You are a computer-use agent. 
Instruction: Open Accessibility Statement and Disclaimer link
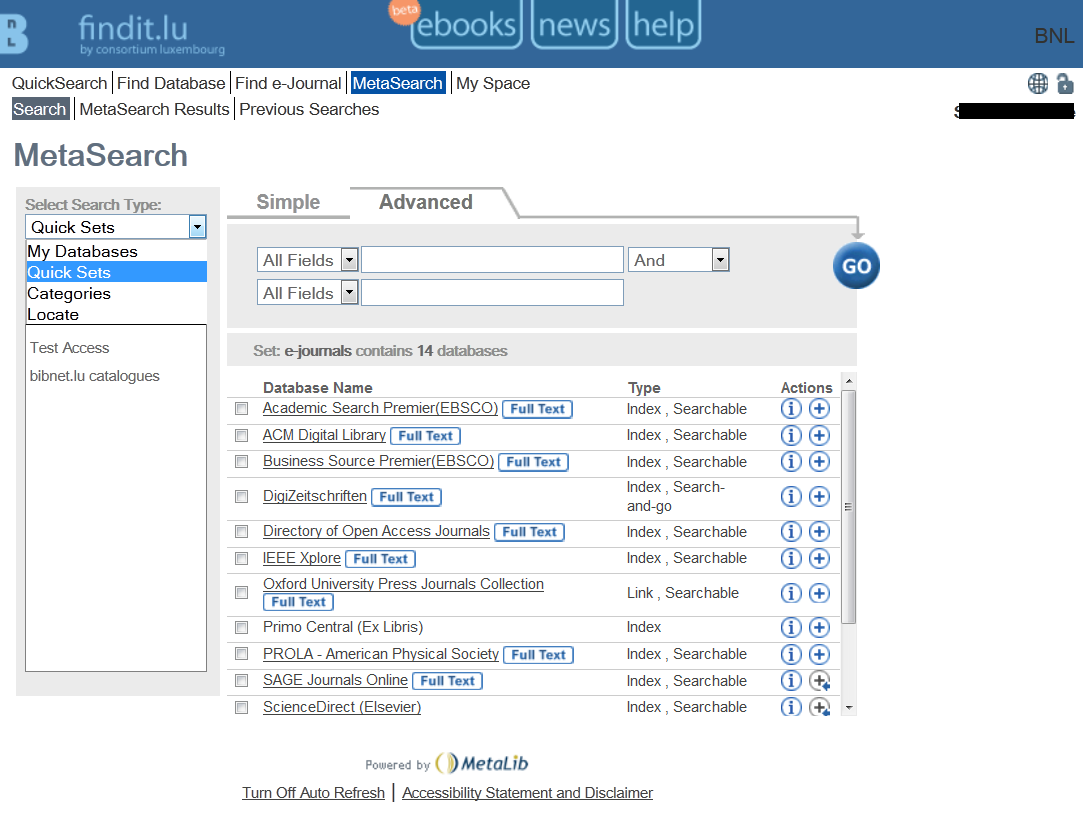528,793
